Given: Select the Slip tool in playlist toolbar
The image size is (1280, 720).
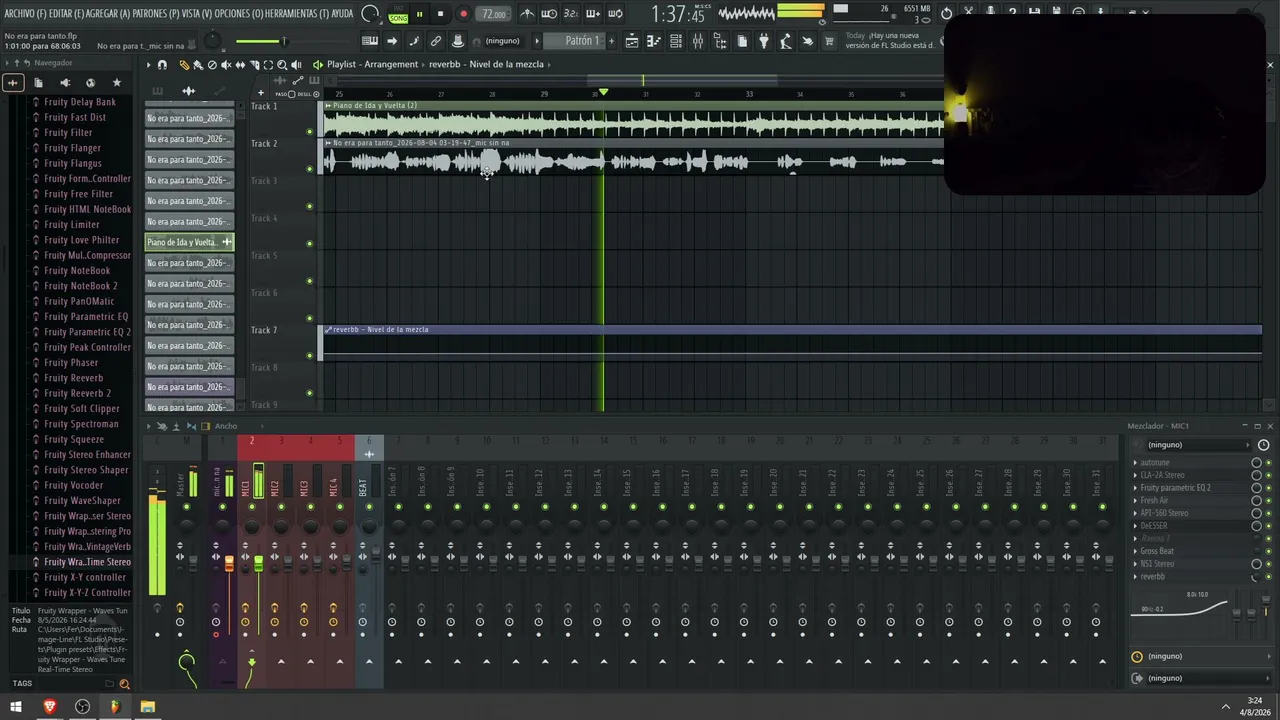Looking at the screenshot, I should tap(240, 65).
